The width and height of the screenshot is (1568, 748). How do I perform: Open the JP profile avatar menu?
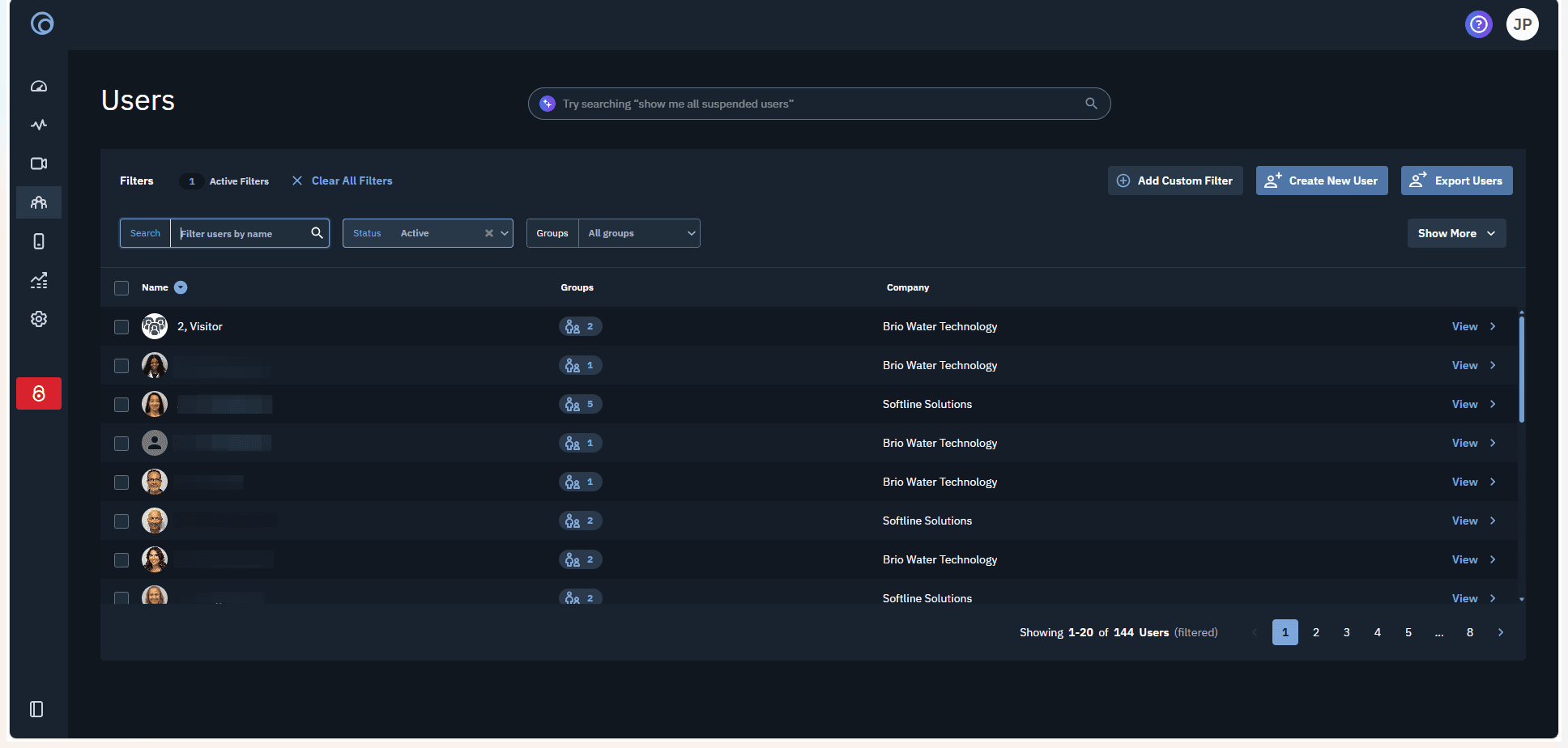pos(1523,24)
